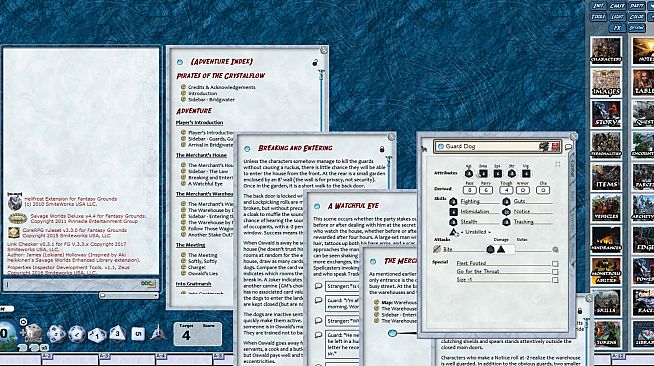Click the red icon beside Guard Dog token
654x366 pixels.
click(x=555, y=146)
